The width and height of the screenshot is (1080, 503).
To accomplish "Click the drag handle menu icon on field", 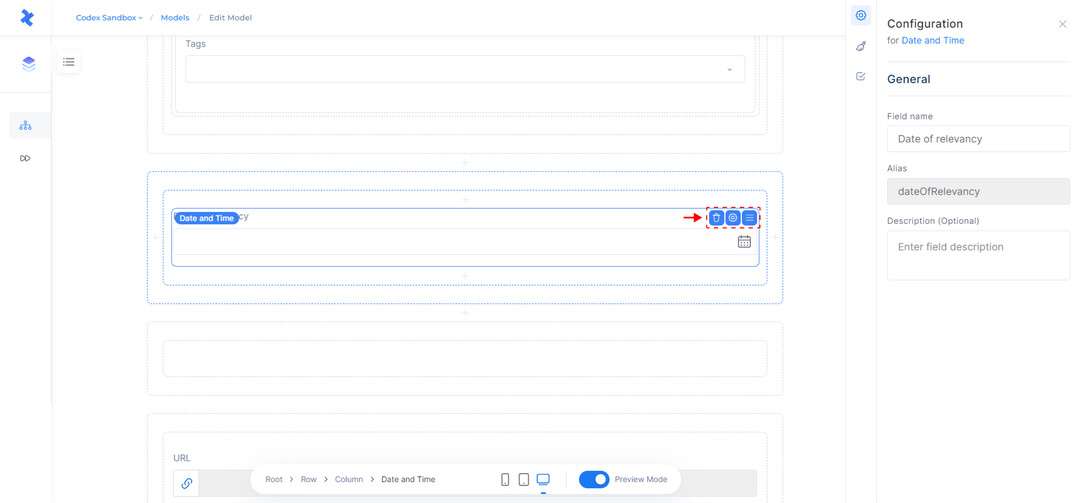I will 749,218.
